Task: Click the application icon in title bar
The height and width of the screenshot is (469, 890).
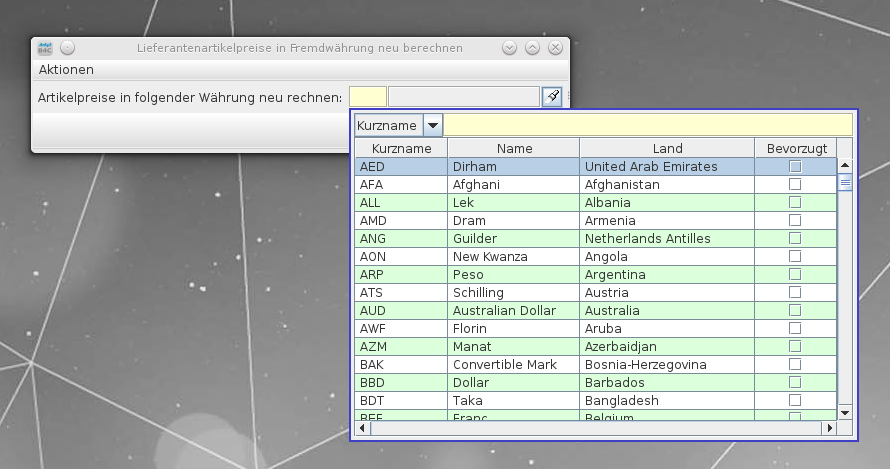Action: click(45, 47)
